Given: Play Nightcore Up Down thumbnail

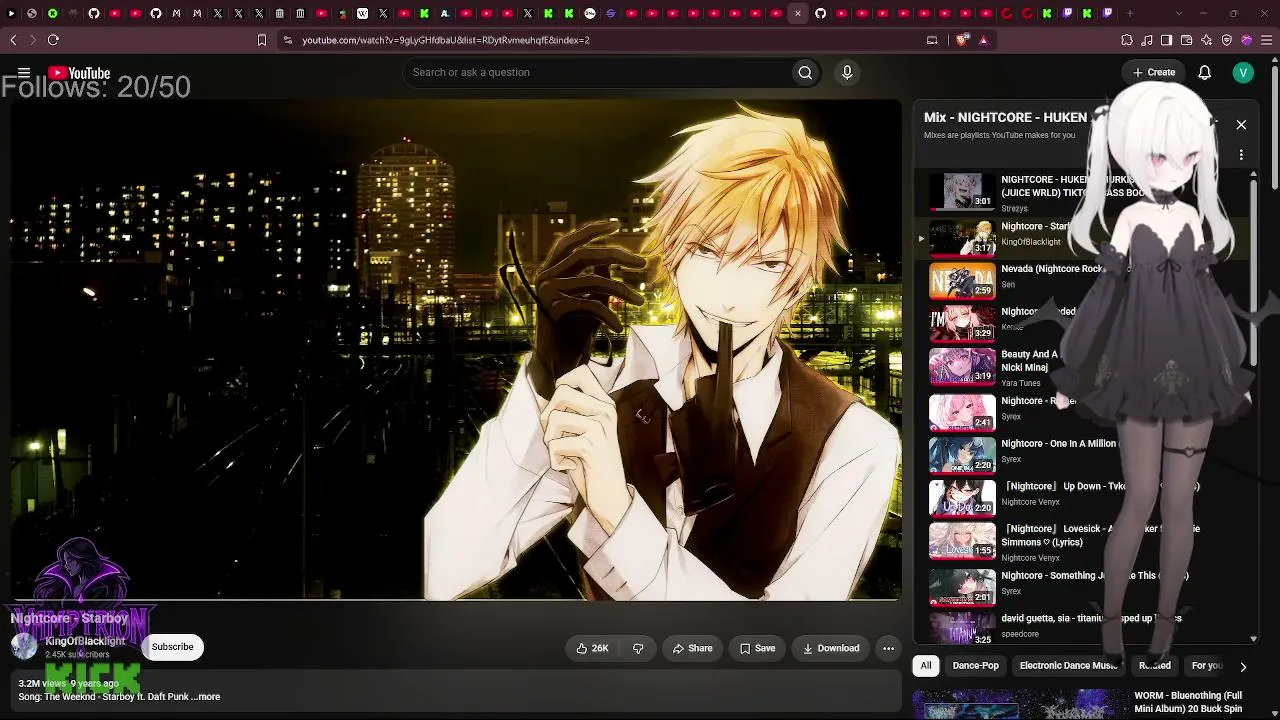Looking at the screenshot, I should pos(962,498).
